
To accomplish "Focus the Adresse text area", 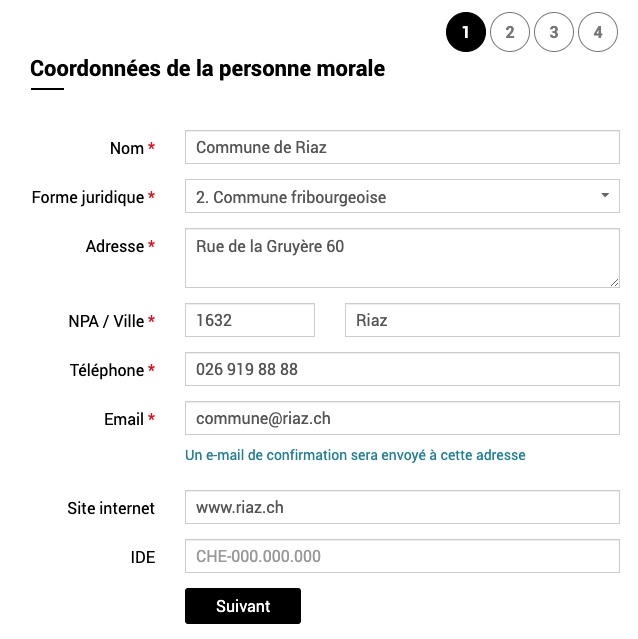I will click(402, 258).
